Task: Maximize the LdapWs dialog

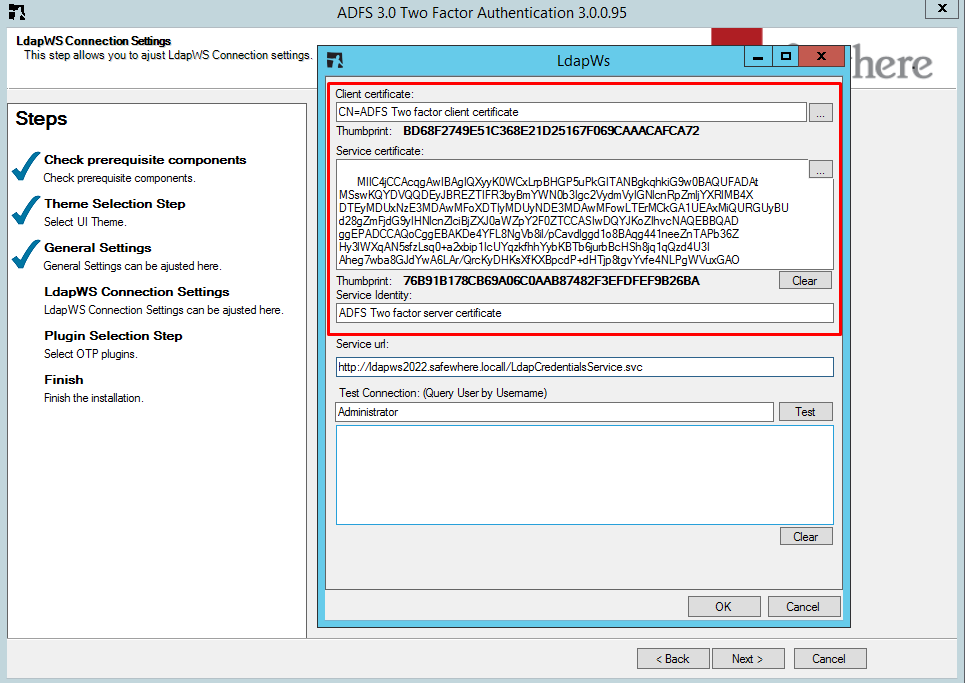Action: tap(785, 57)
